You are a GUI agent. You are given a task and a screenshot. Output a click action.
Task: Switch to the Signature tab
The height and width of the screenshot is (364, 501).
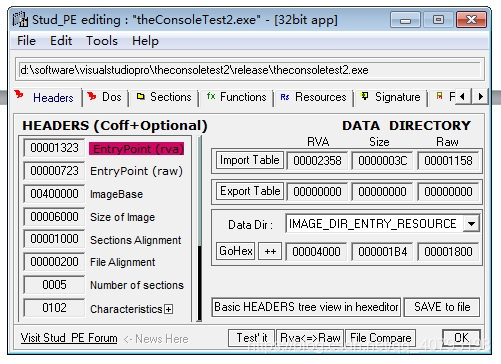pyautogui.click(x=391, y=97)
